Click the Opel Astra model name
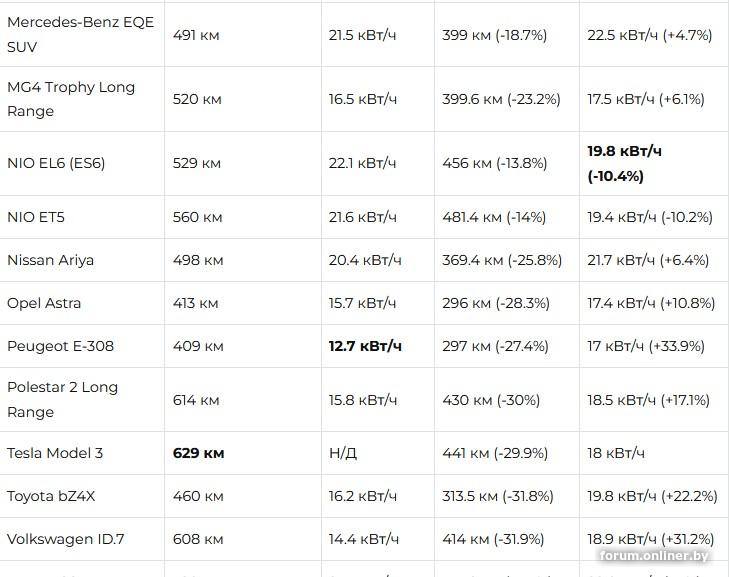 click(44, 303)
